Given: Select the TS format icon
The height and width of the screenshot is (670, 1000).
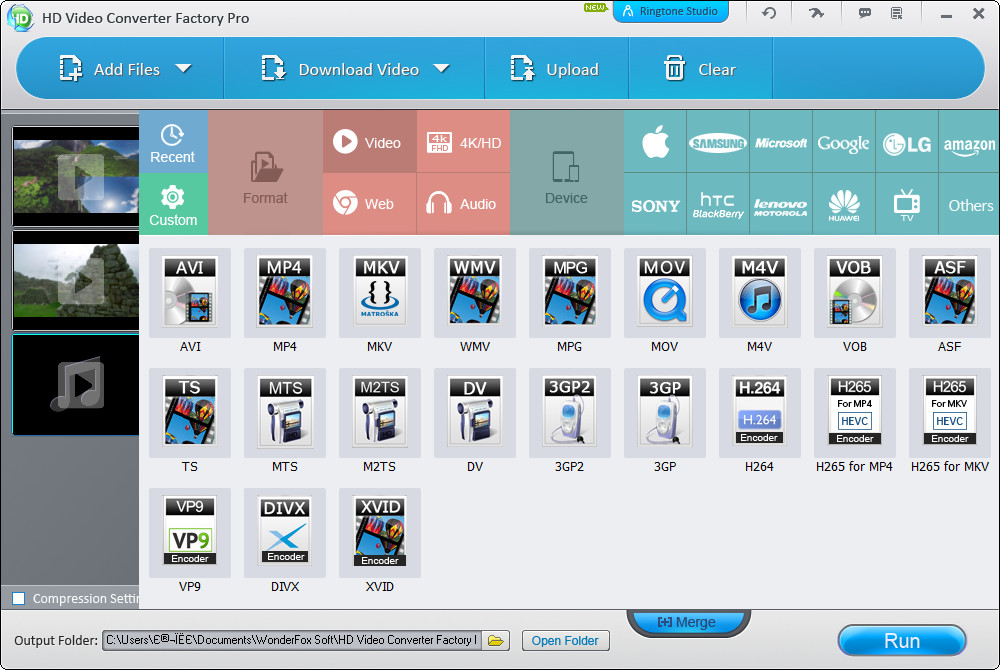Looking at the screenshot, I should [189, 412].
